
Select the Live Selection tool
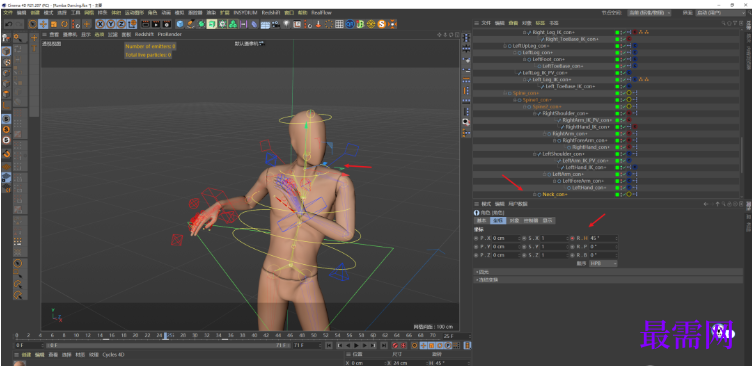click(x=33, y=24)
